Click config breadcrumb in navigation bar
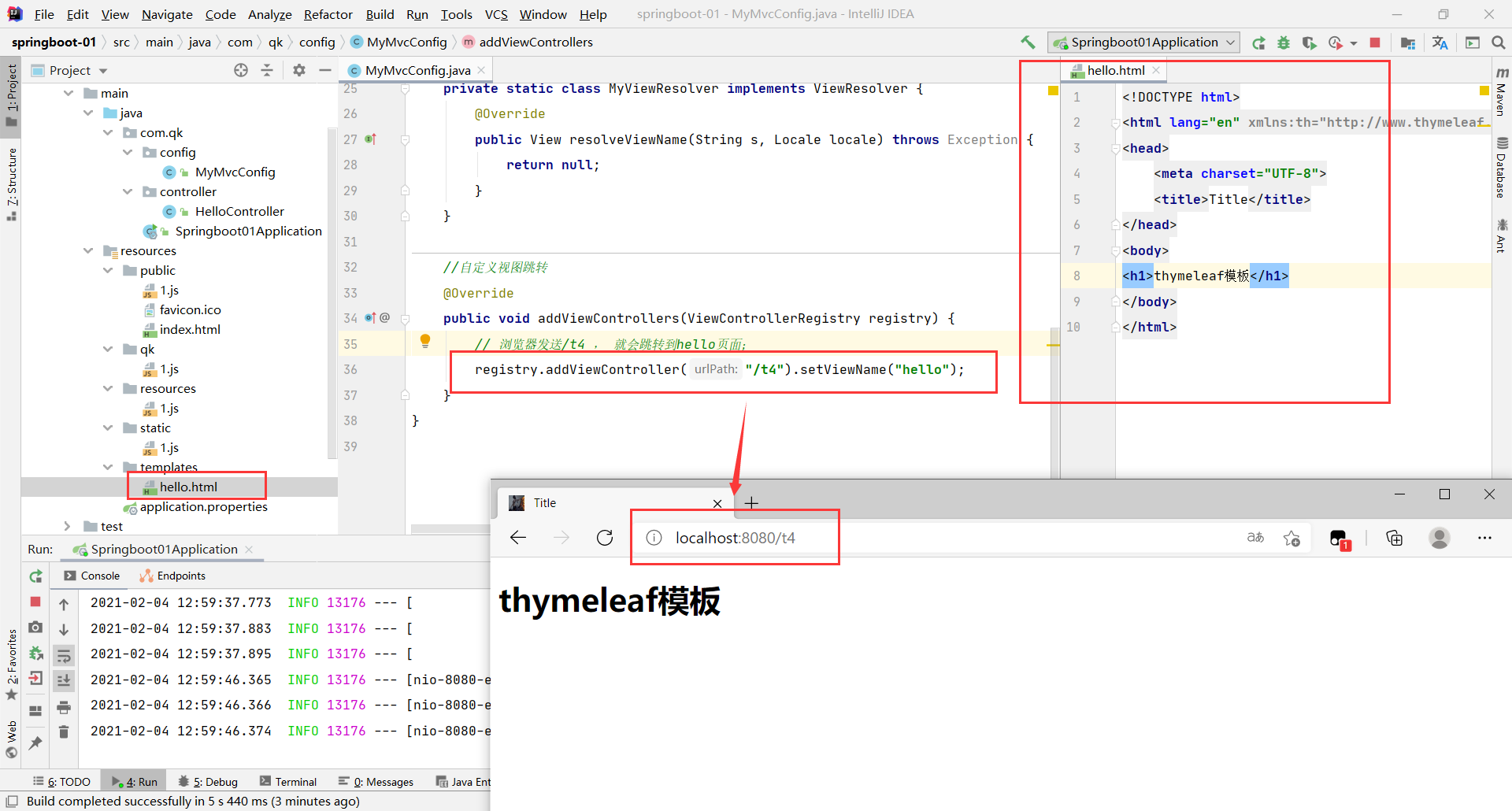Image resolution: width=1512 pixels, height=811 pixels. coord(317,43)
